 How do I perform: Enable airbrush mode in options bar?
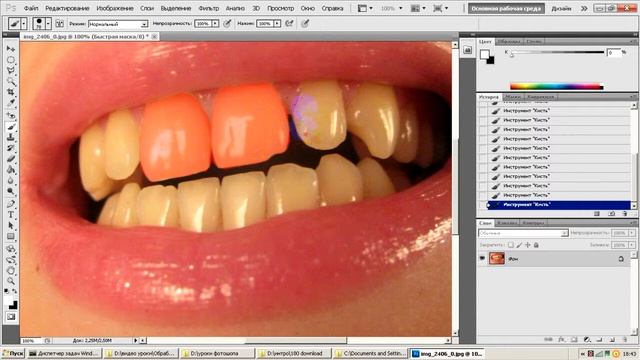tap(289, 24)
